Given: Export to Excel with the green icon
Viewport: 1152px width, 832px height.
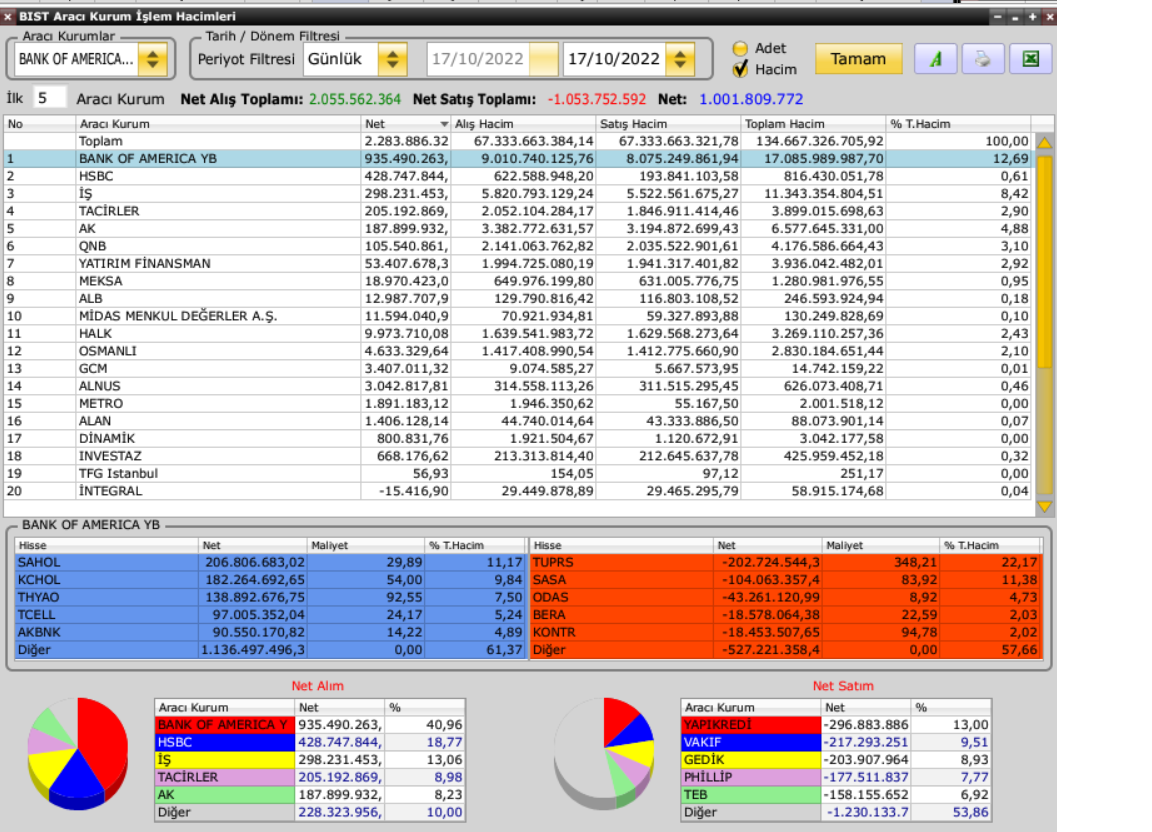Looking at the screenshot, I should point(1031,59).
